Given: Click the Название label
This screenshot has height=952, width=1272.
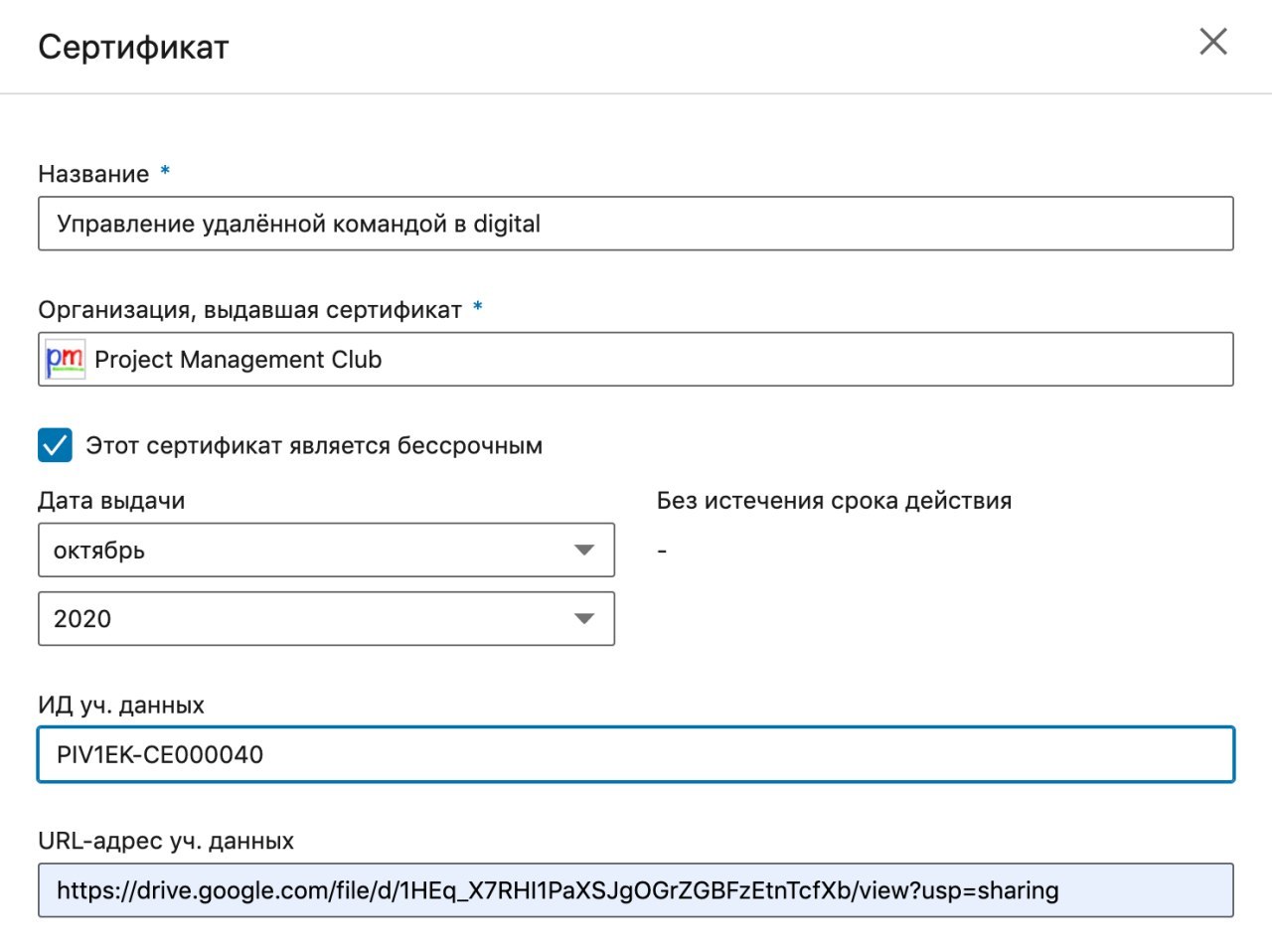Looking at the screenshot, I should click(x=93, y=174).
